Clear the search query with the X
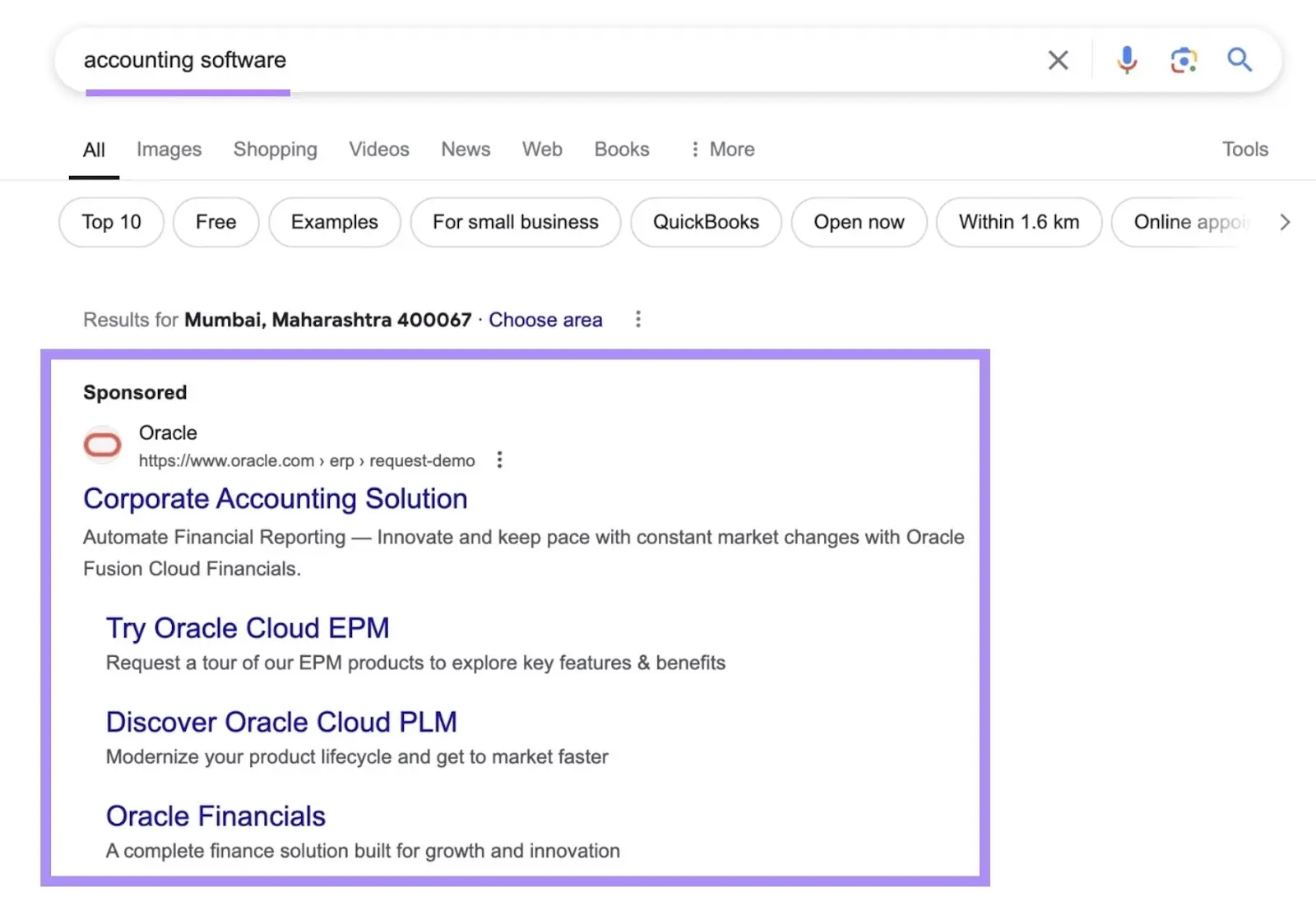 [1058, 59]
